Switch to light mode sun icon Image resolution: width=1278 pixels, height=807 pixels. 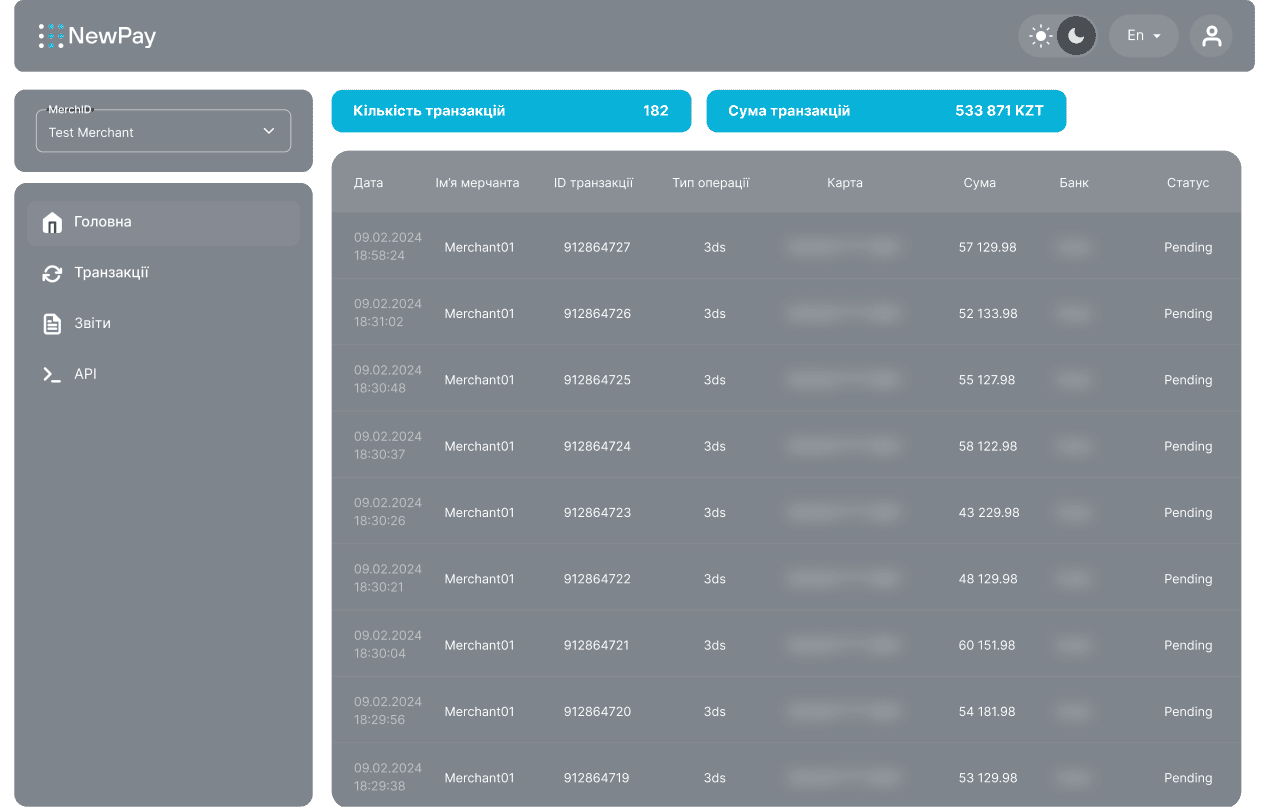click(1041, 36)
